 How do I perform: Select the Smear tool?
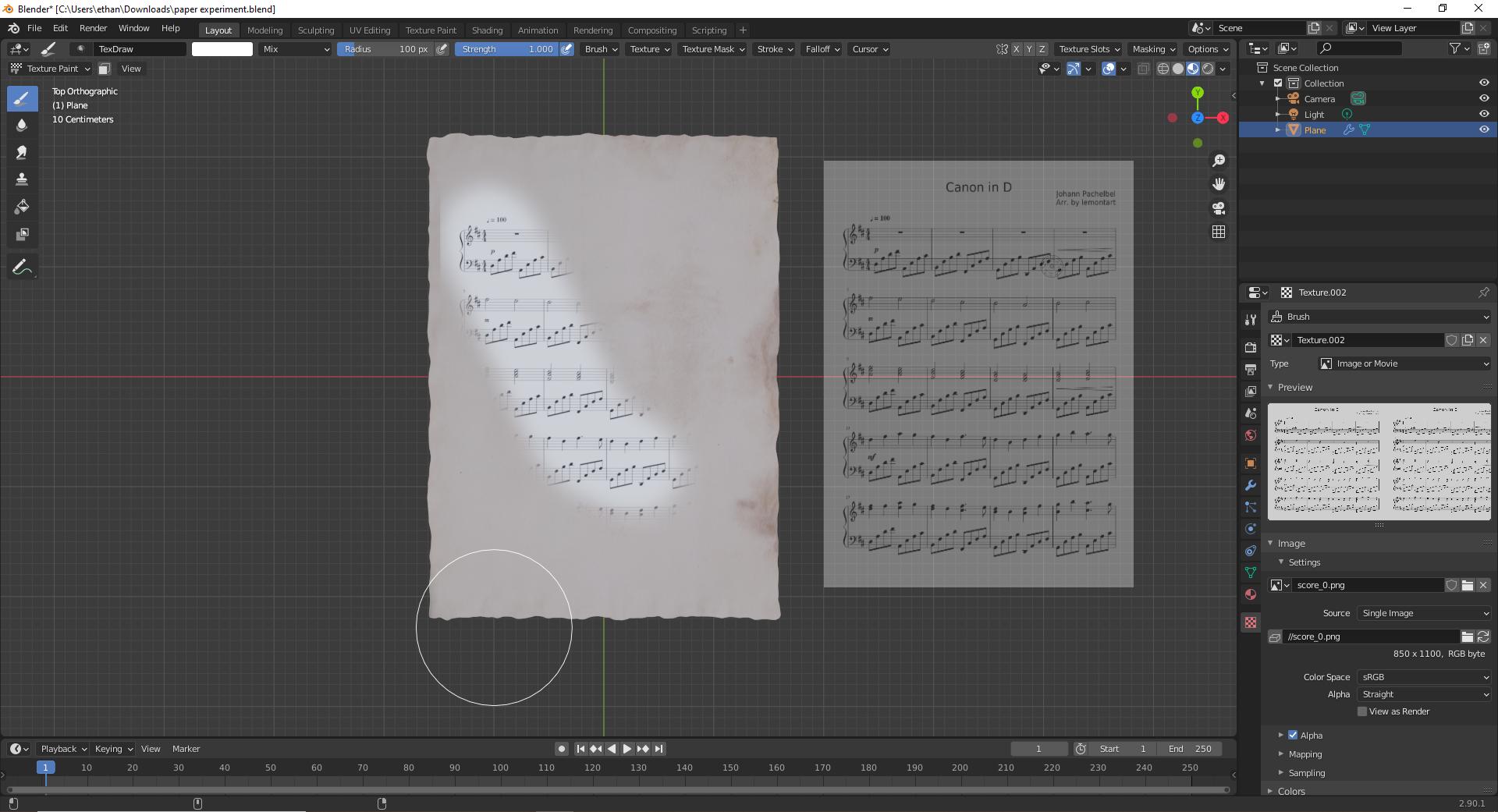click(22, 153)
